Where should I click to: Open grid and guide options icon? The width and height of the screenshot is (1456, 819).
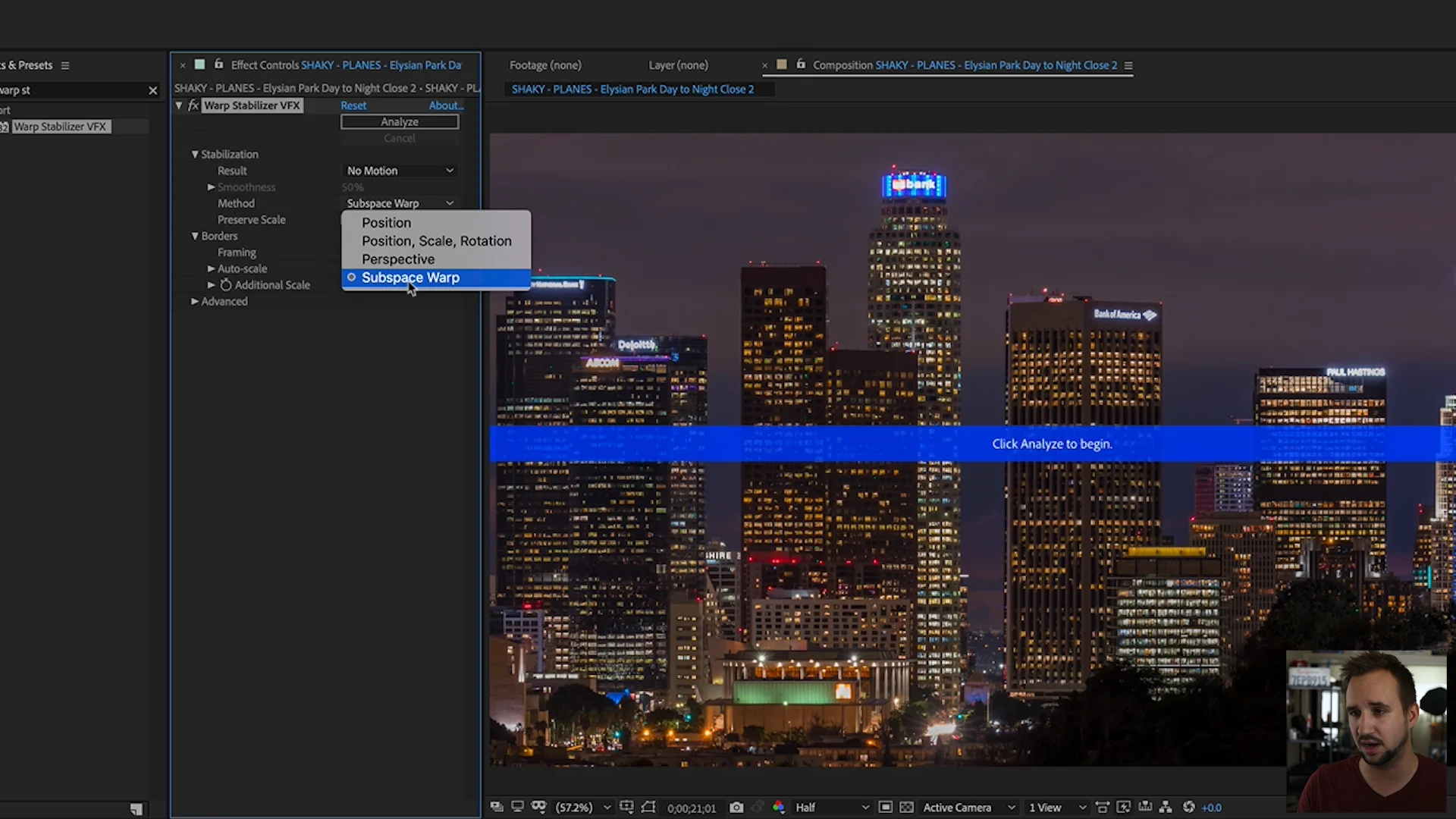click(627, 808)
